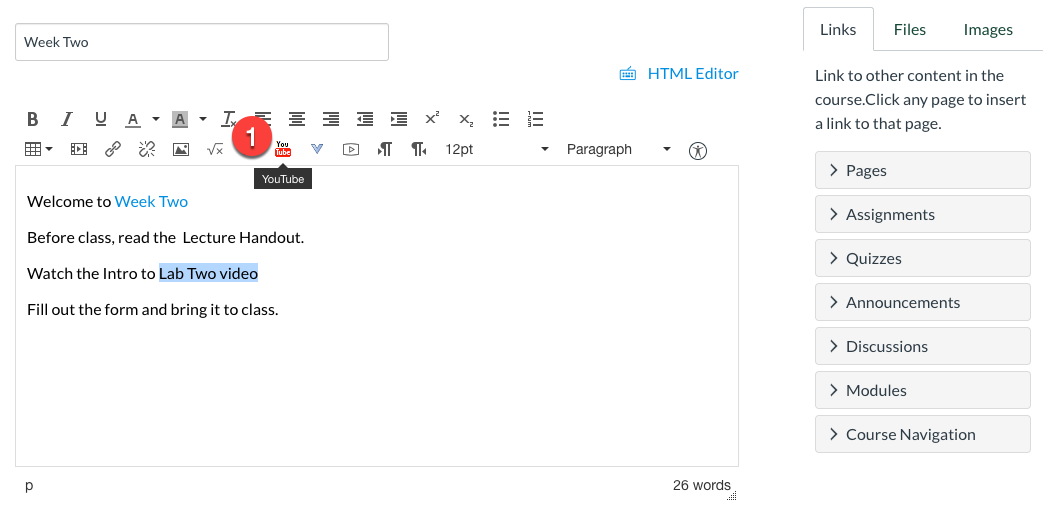The height and width of the screenshot is (506, 1058).
Task: Open the math equation editor
Action: (214, 149)
